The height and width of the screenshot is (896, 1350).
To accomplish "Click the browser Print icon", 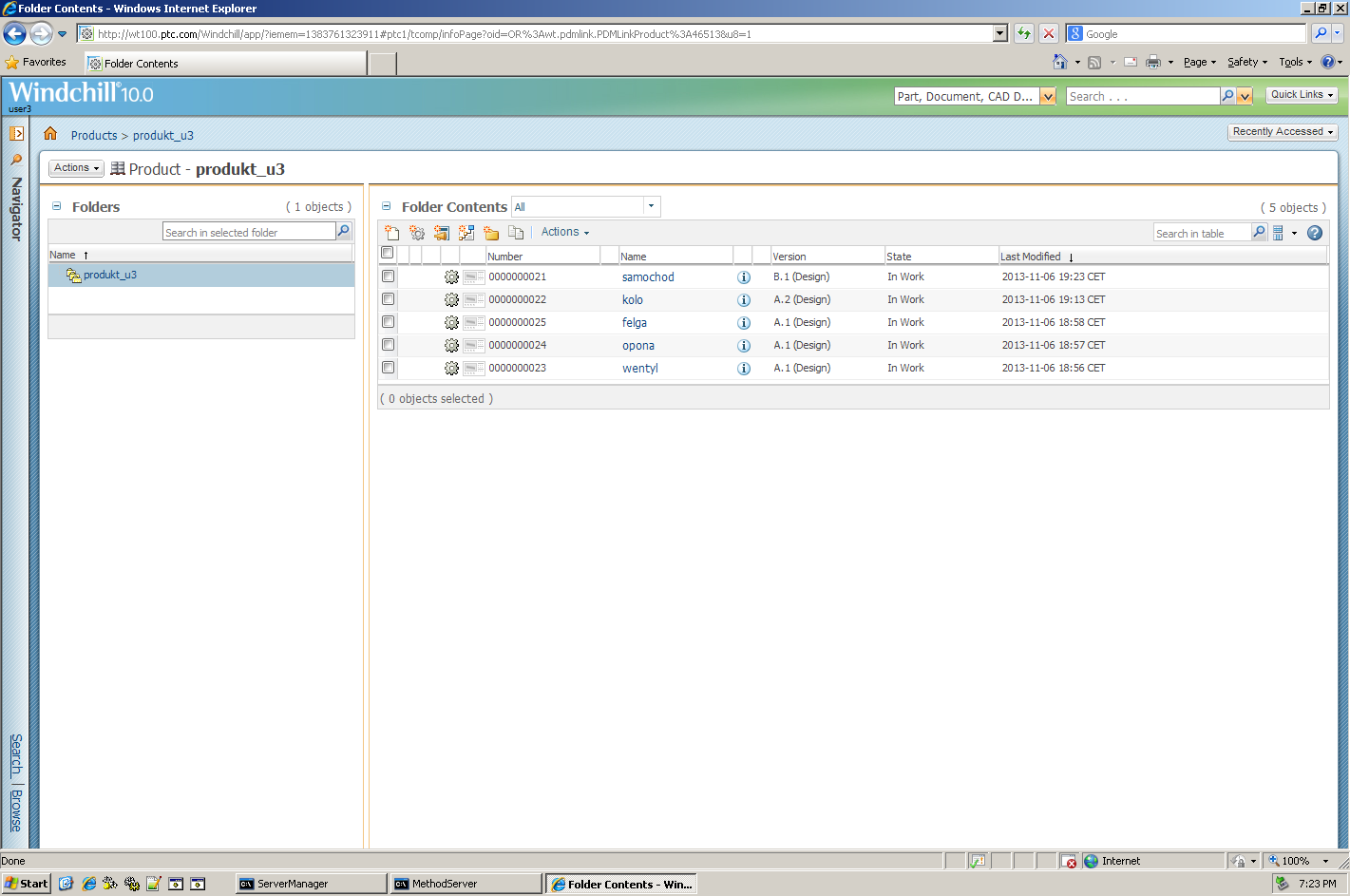I will point(1153,62).
